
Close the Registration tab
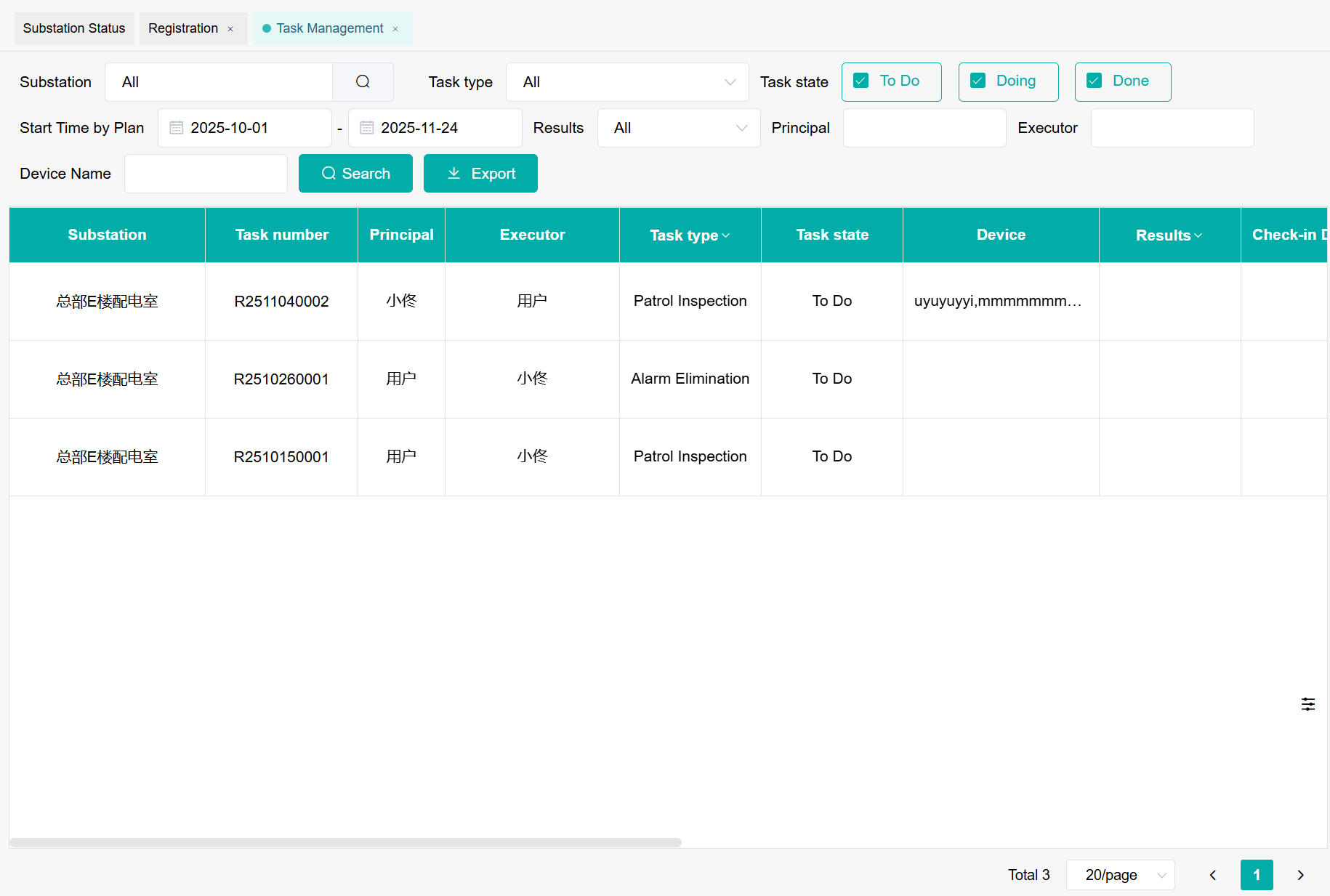point(230,29)
